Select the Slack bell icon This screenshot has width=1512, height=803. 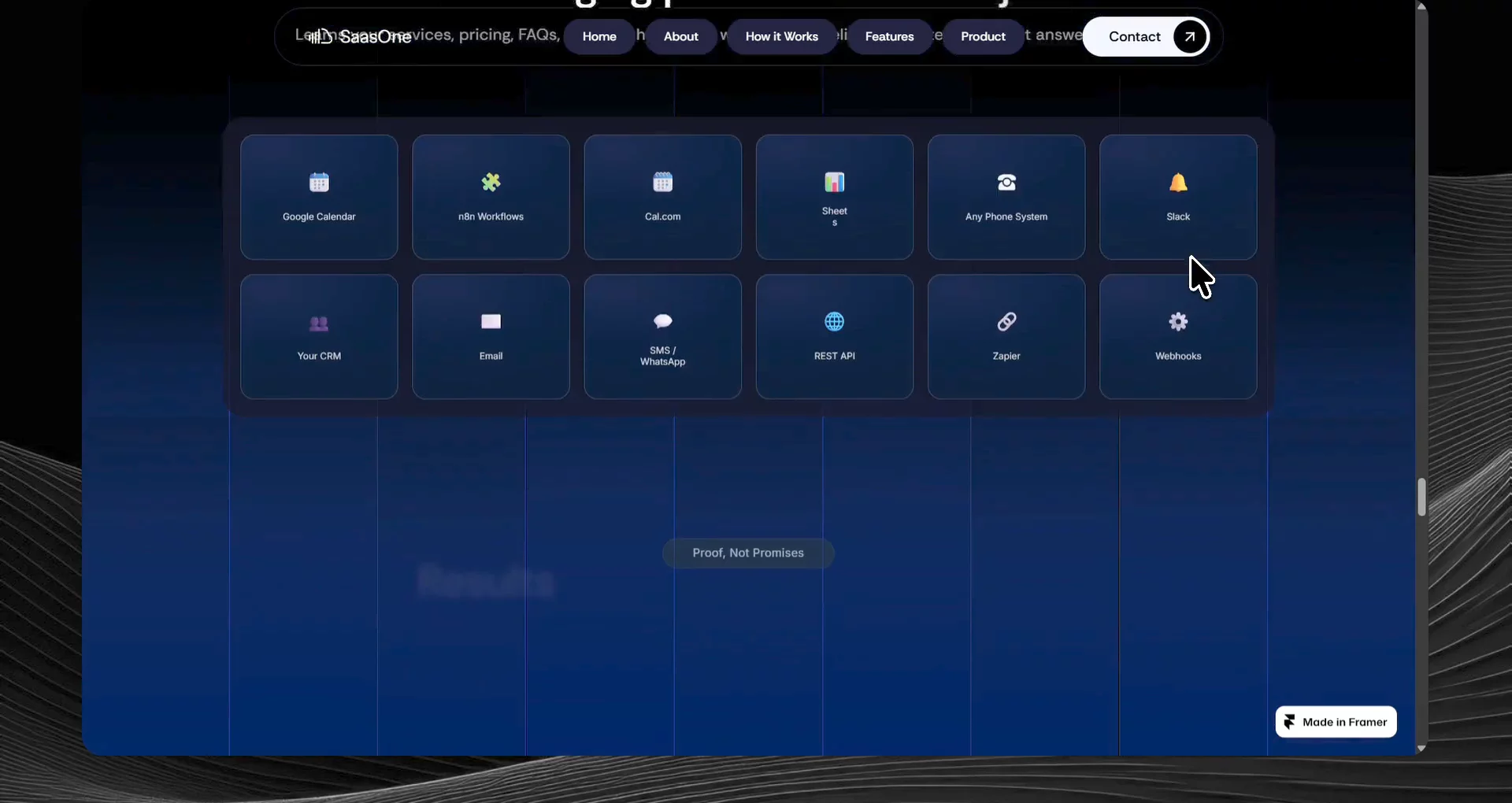pyautogui.click(x=1178, y=183)
